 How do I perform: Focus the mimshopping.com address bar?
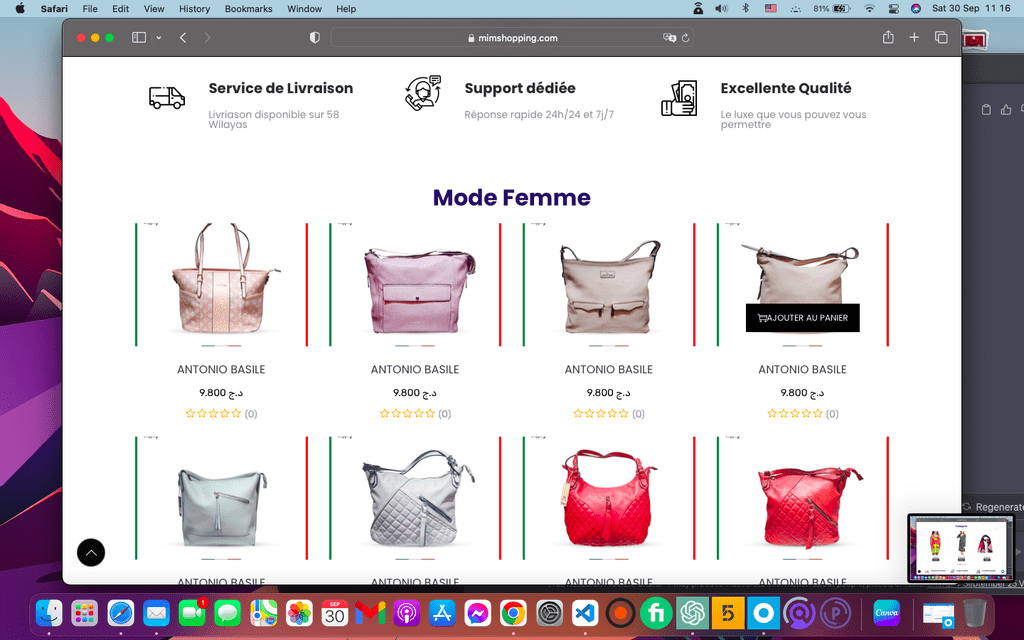click(512, 38)
